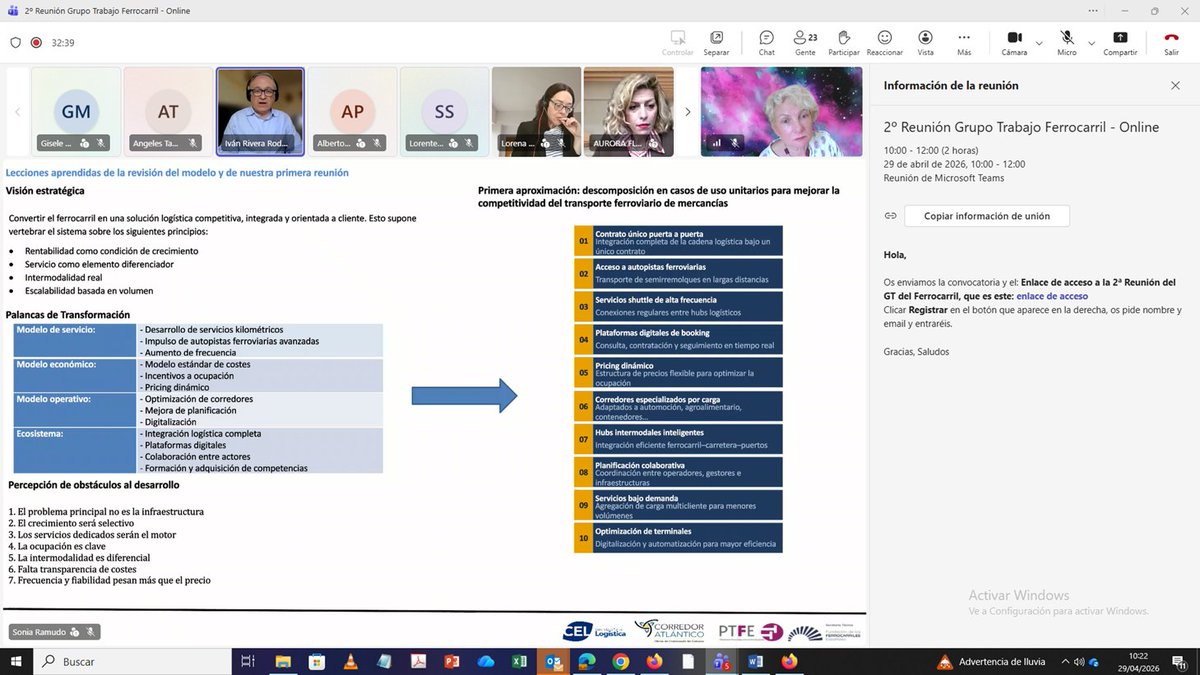
Task: Click '01 Contrato único puerta a puerta' item
Action: coord(678,240)
